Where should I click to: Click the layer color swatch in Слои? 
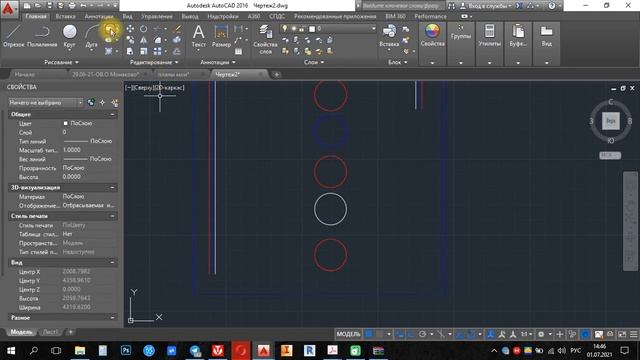(x=312, y=29)
